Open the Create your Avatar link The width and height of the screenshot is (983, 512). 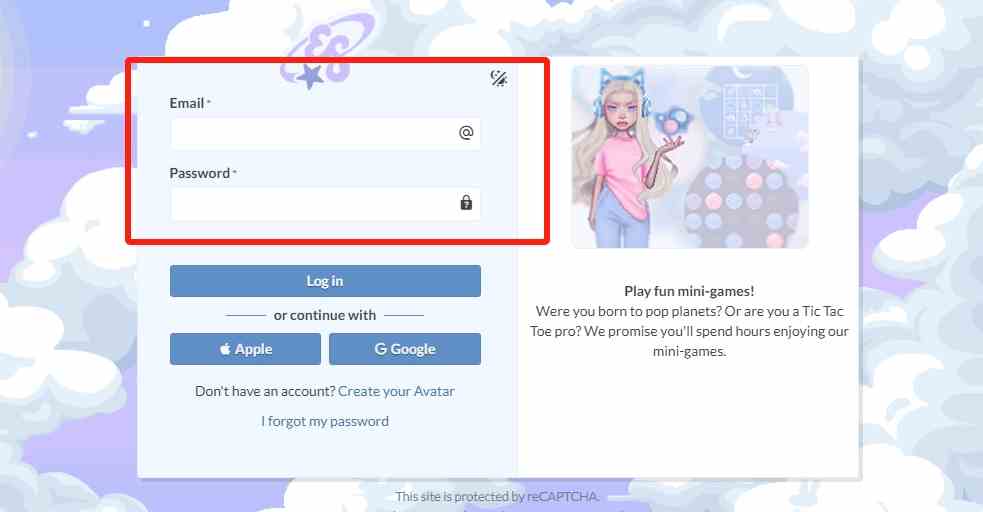pos(396,391)
